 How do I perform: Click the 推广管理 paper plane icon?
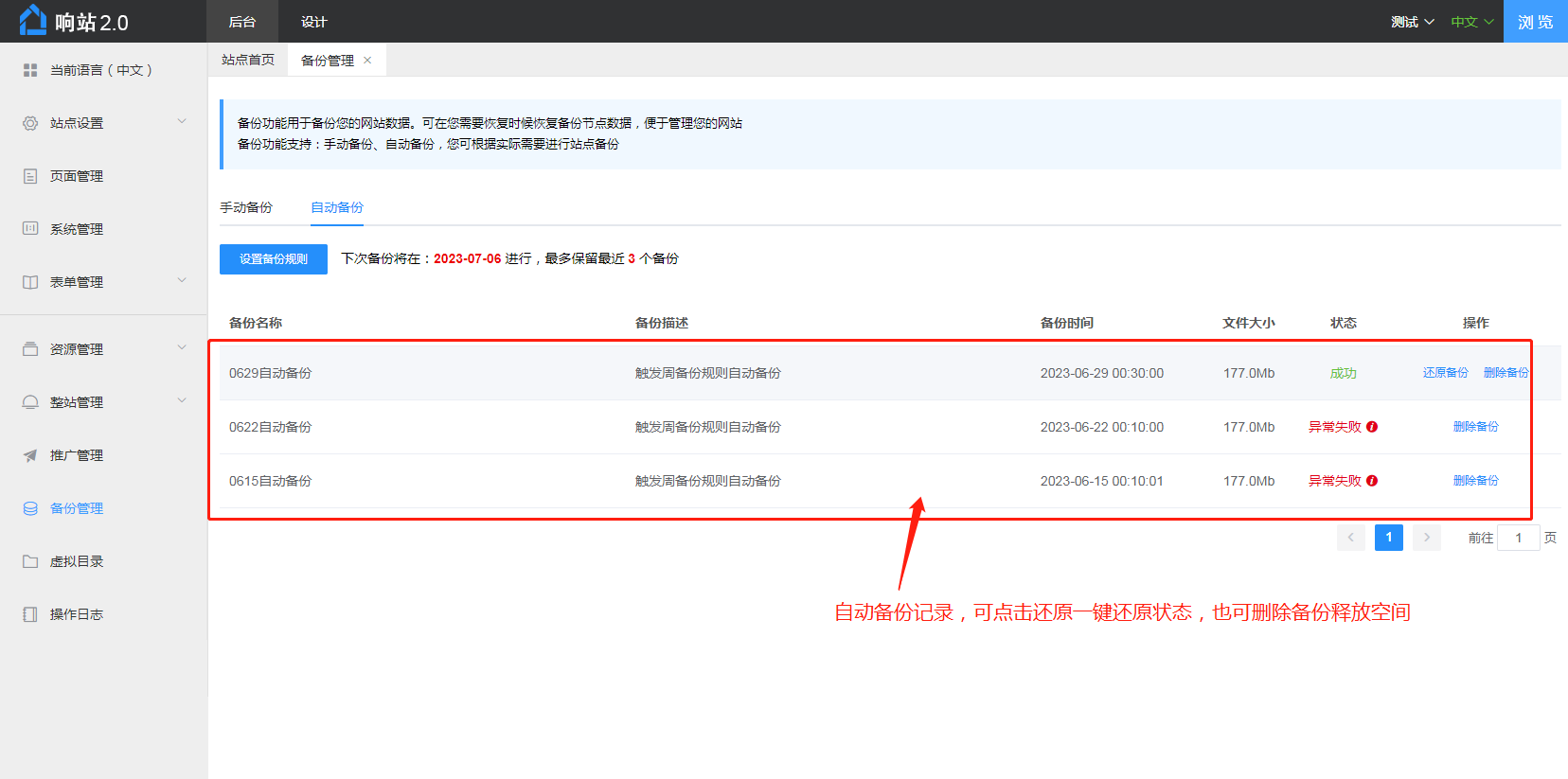(30, 455)
